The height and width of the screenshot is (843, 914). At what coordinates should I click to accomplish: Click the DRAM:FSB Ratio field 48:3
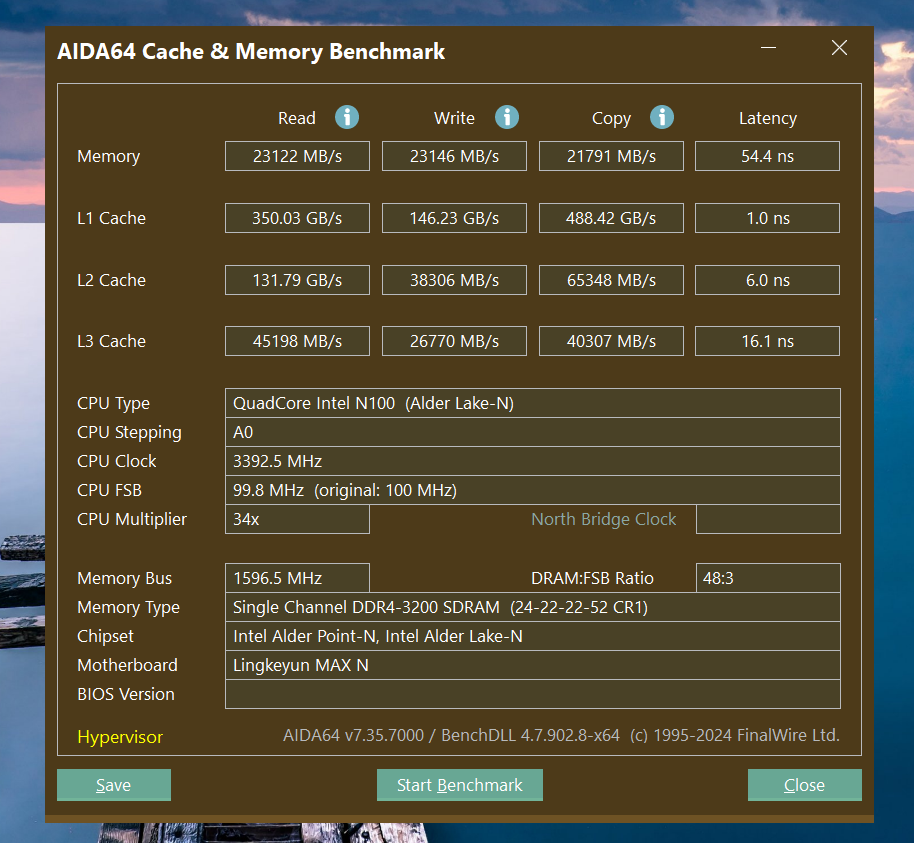[x=768, y=578]
